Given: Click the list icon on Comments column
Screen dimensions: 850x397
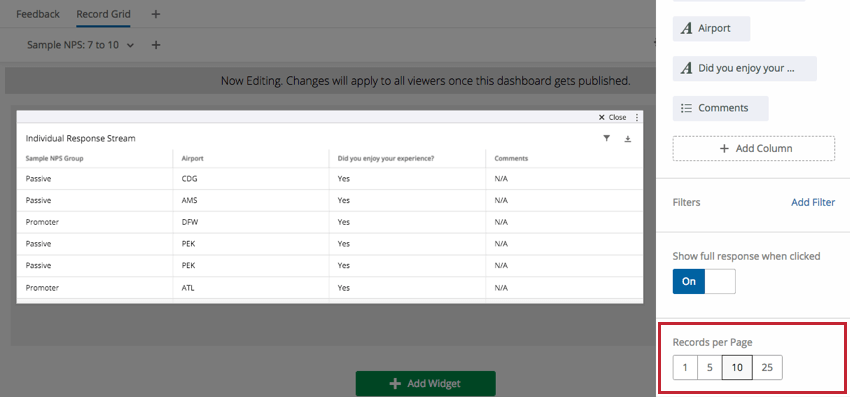Looking at the screenshot, I should tap(686, 108).
